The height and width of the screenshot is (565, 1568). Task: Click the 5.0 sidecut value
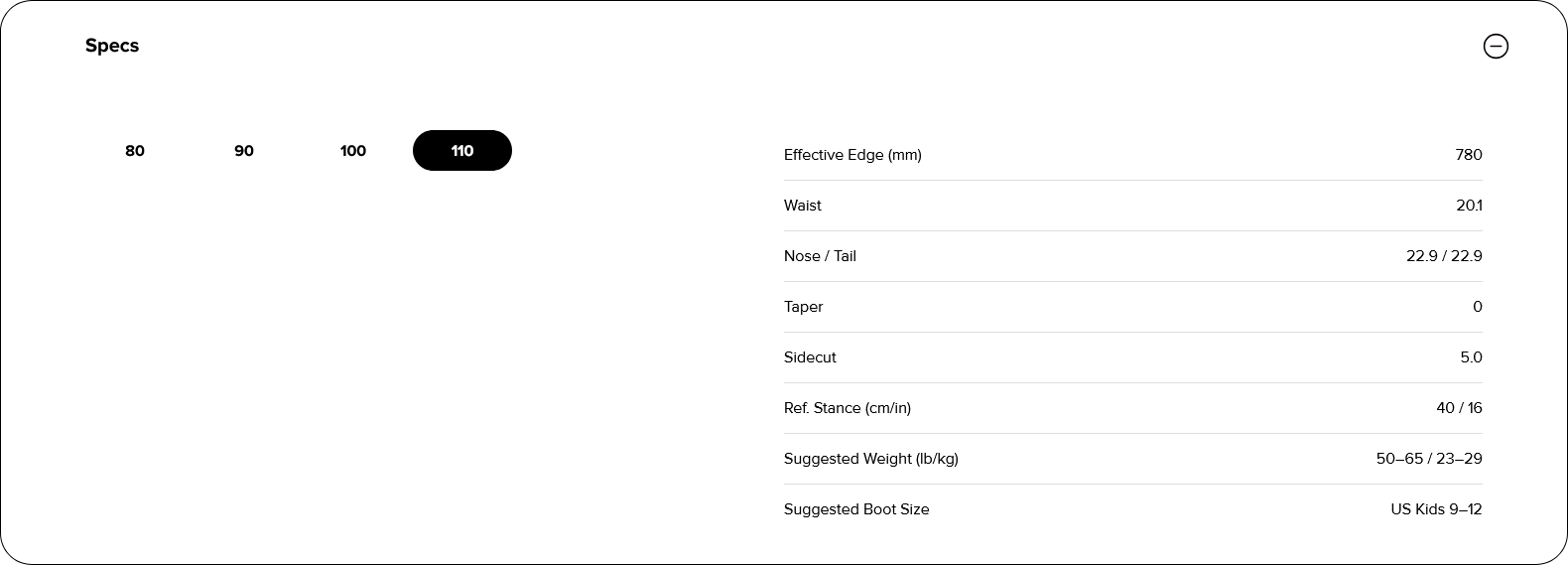pyautogui.click(x=1471, y=357)
